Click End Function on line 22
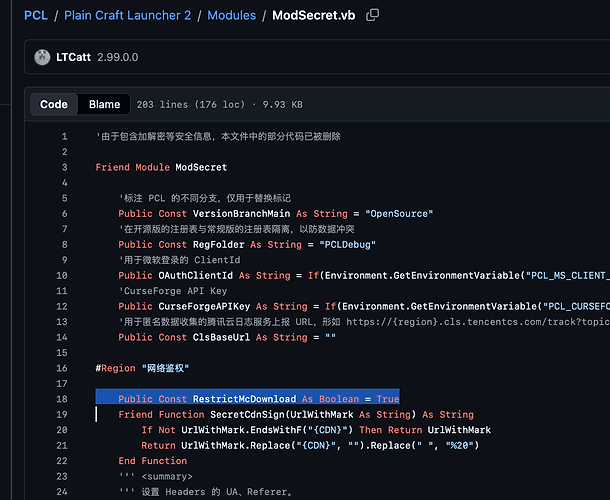Screen dimensions: 610x500 point(152,461)
